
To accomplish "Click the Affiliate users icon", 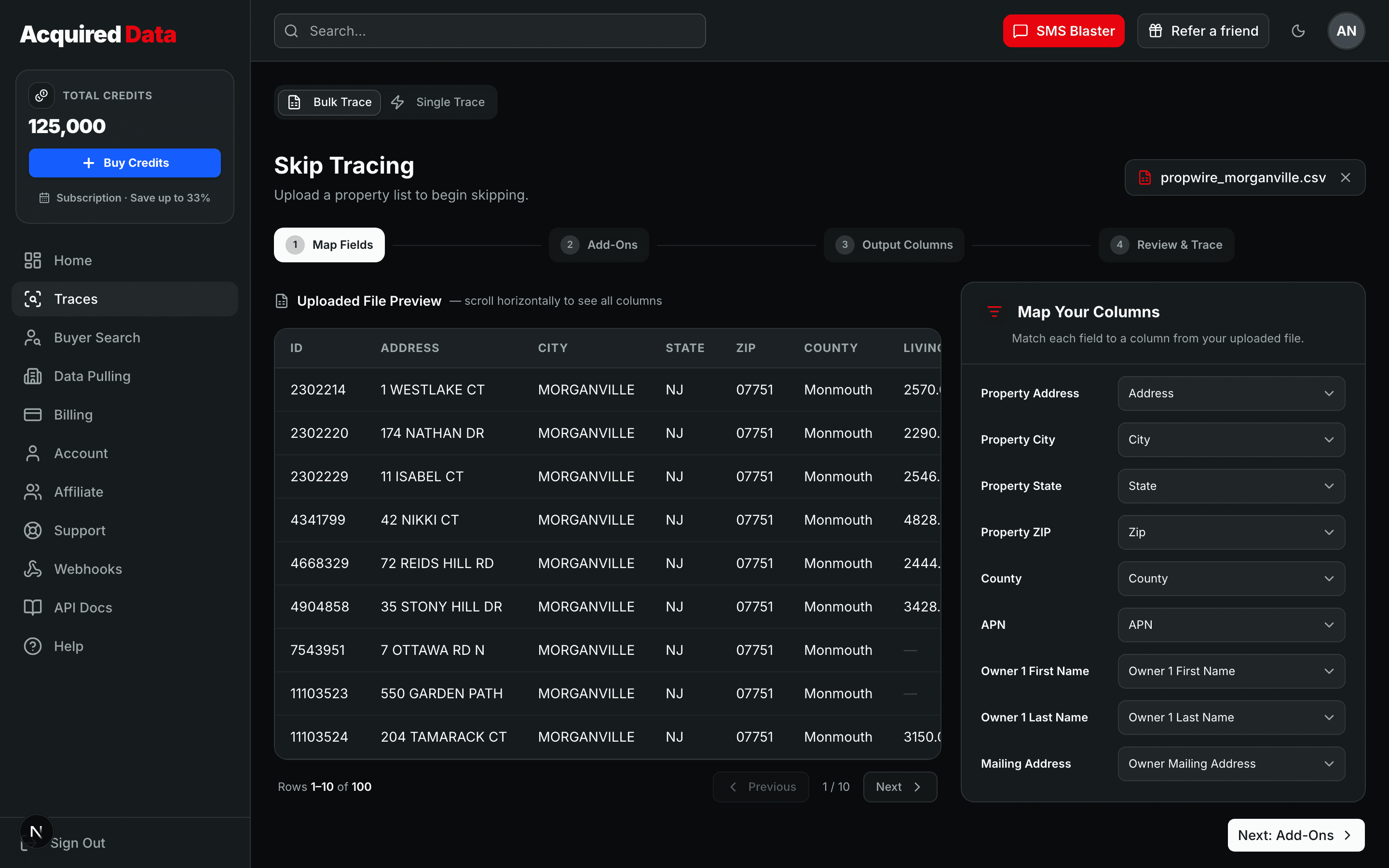I will click(x=33, y=492).
